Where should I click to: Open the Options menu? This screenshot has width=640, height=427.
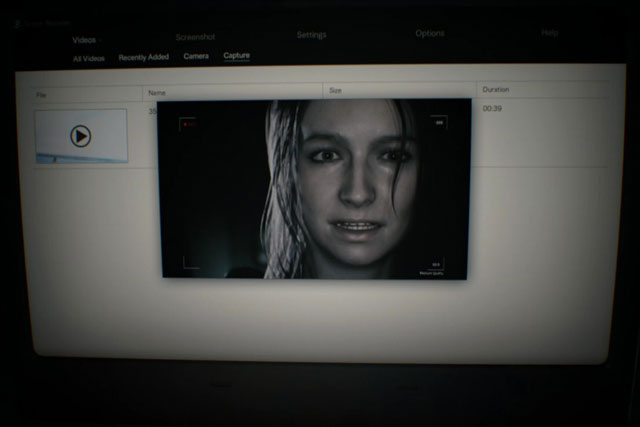(430, 34)
